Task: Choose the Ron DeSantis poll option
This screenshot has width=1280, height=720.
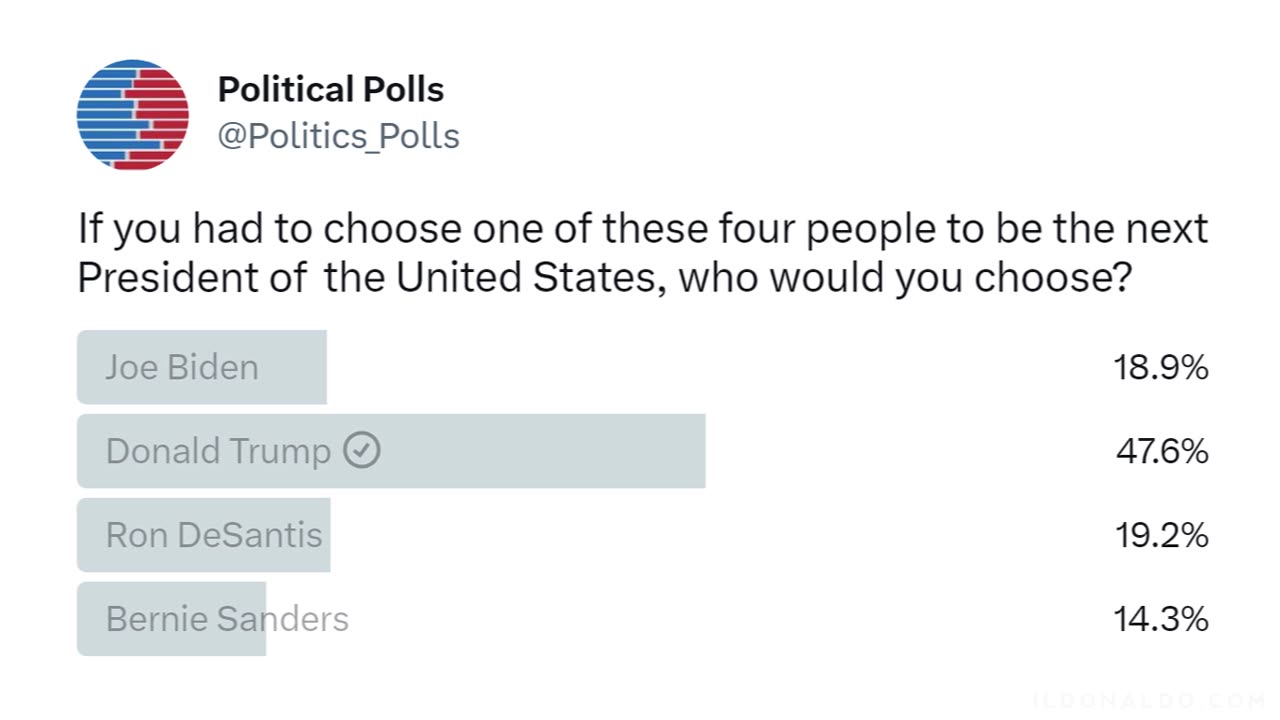Action: pos(214,535)
